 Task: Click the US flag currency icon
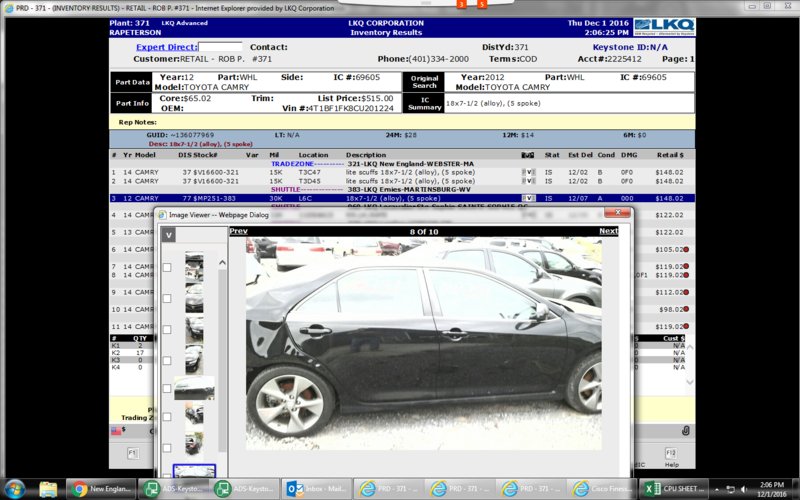pos(118,431)
